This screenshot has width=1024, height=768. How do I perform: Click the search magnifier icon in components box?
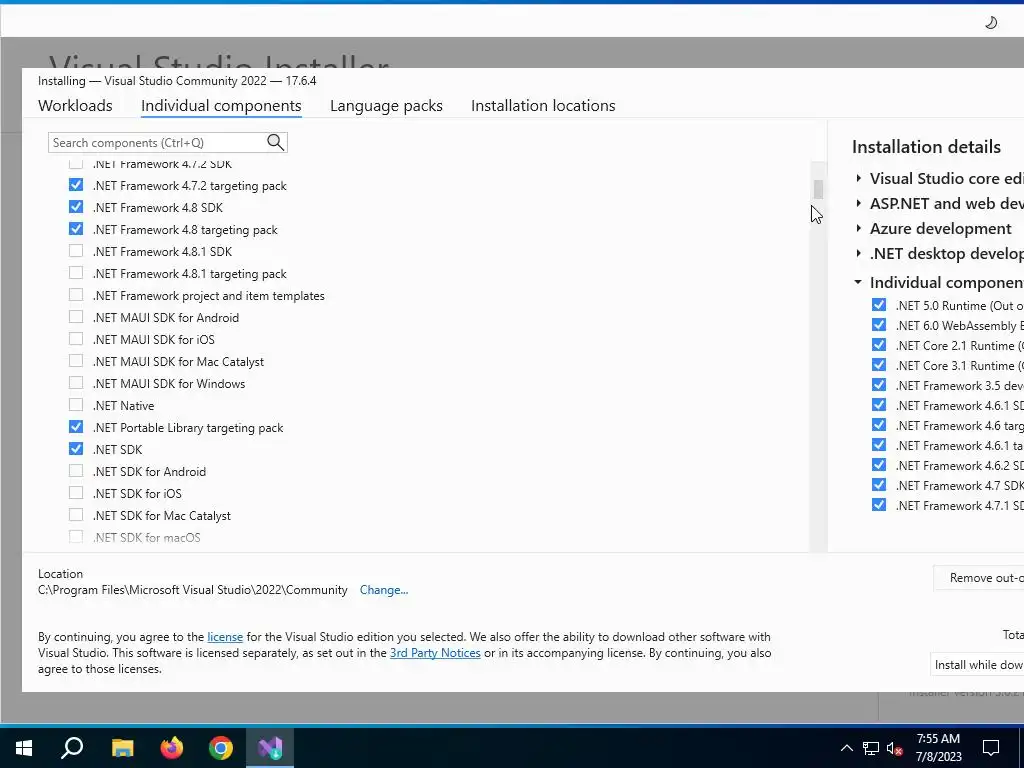click(x=276, y=142)
